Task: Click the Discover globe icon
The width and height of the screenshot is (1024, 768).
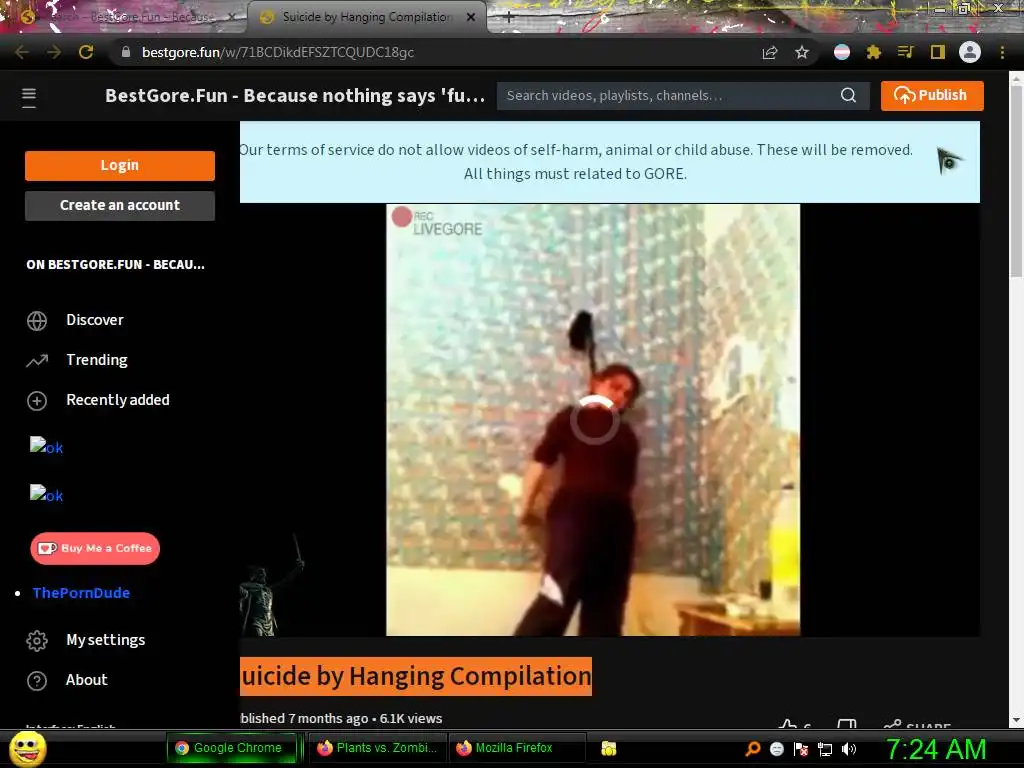Action: [x=37, y=321]
